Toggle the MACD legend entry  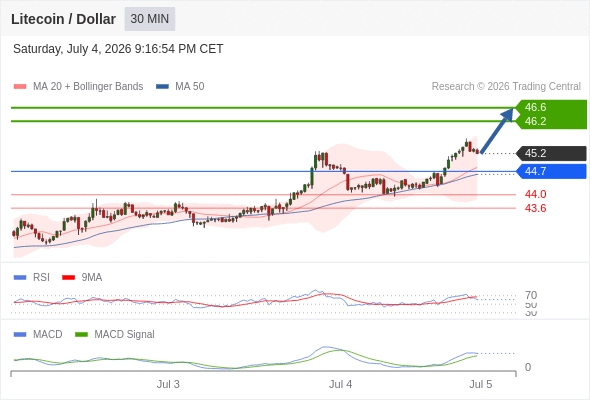[x=38, y=334]
